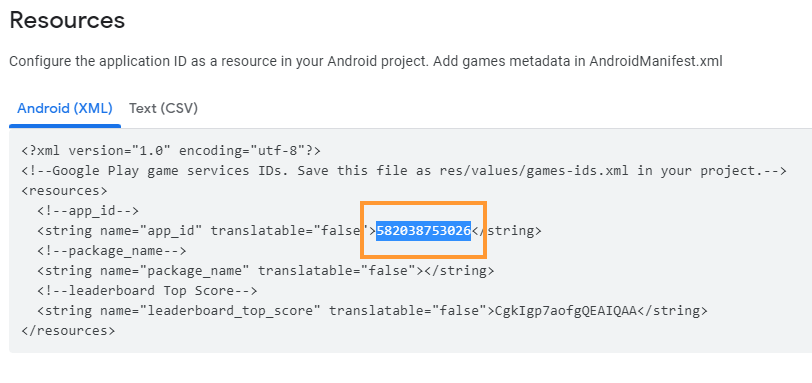812x383 pixels.
Task: Click AndroidManifest.xml in the description text
Action: coord(656,62)
